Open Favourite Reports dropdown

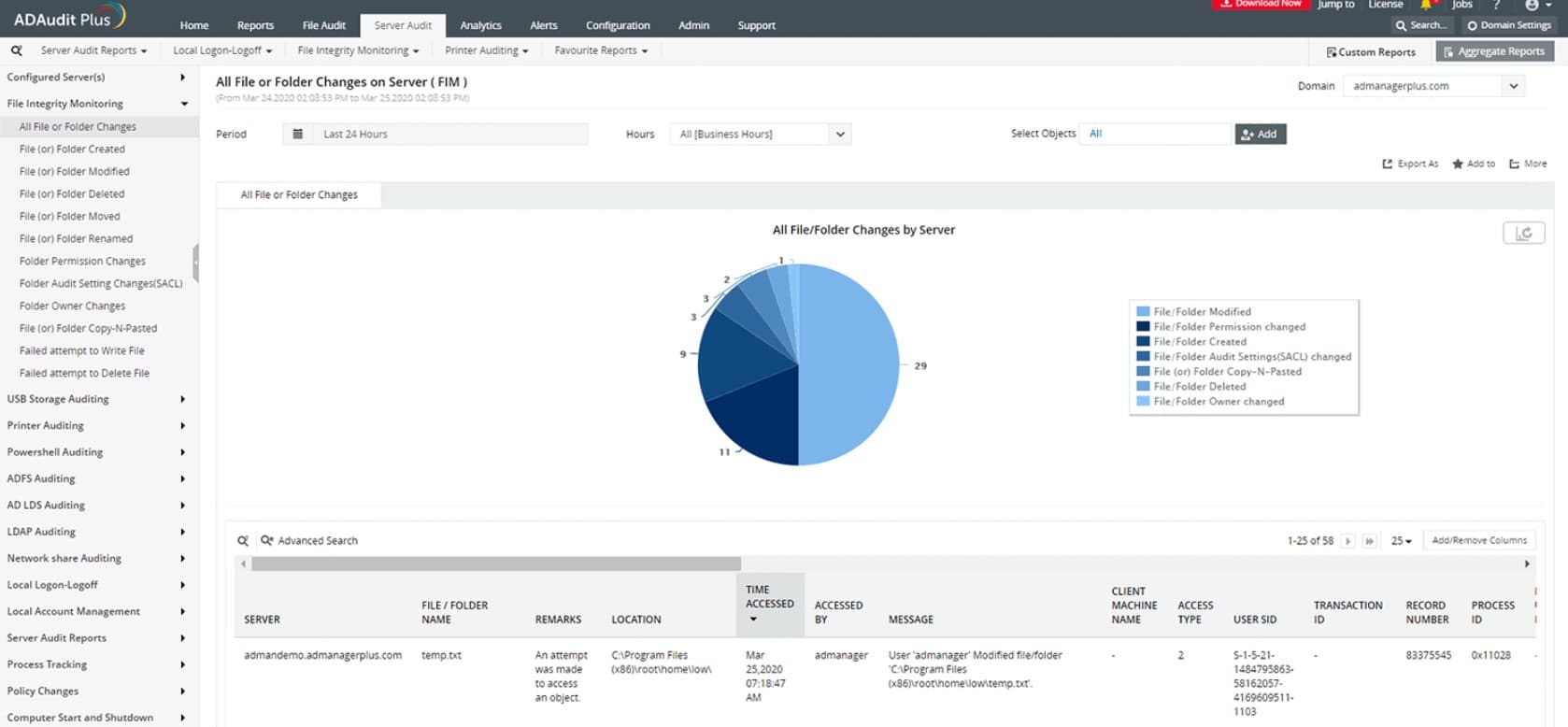click(x=601, y=50)
